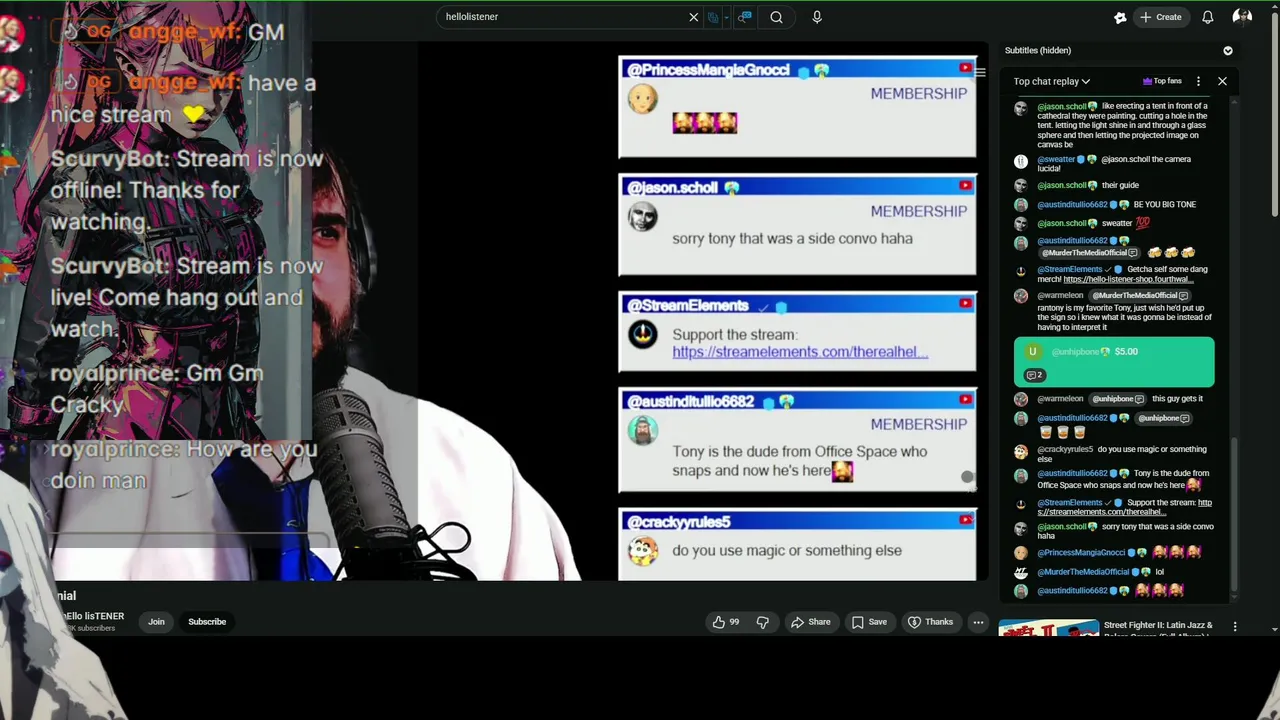1280x720 pixels.
Task: Subscribe to hEllo lisTENER channel
Action: click(207, 622)
